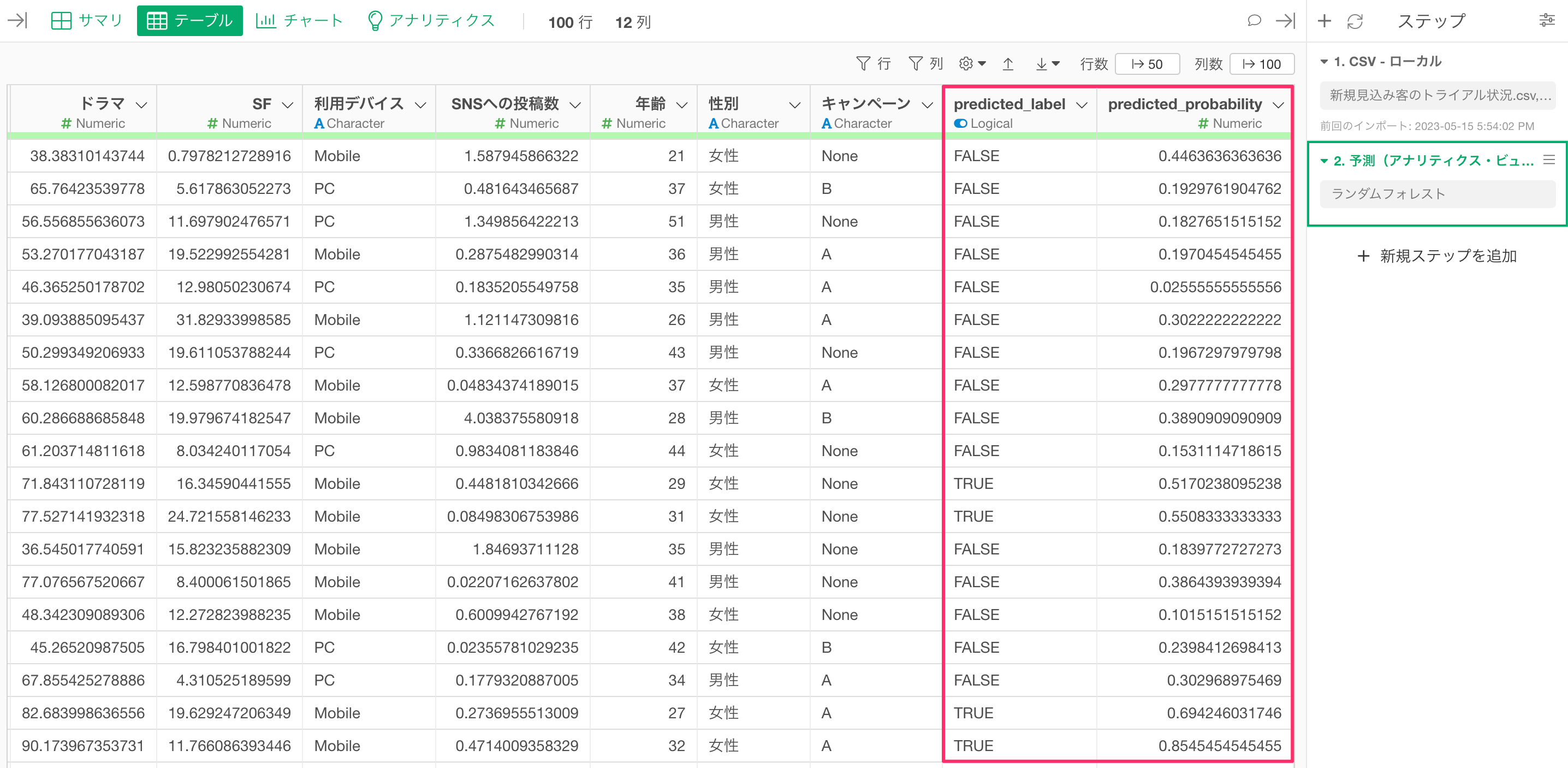The height and width of the screenshot is (768, 1568).
Task: Click the upload arrow icon
Action: [x=1007, y=63]
